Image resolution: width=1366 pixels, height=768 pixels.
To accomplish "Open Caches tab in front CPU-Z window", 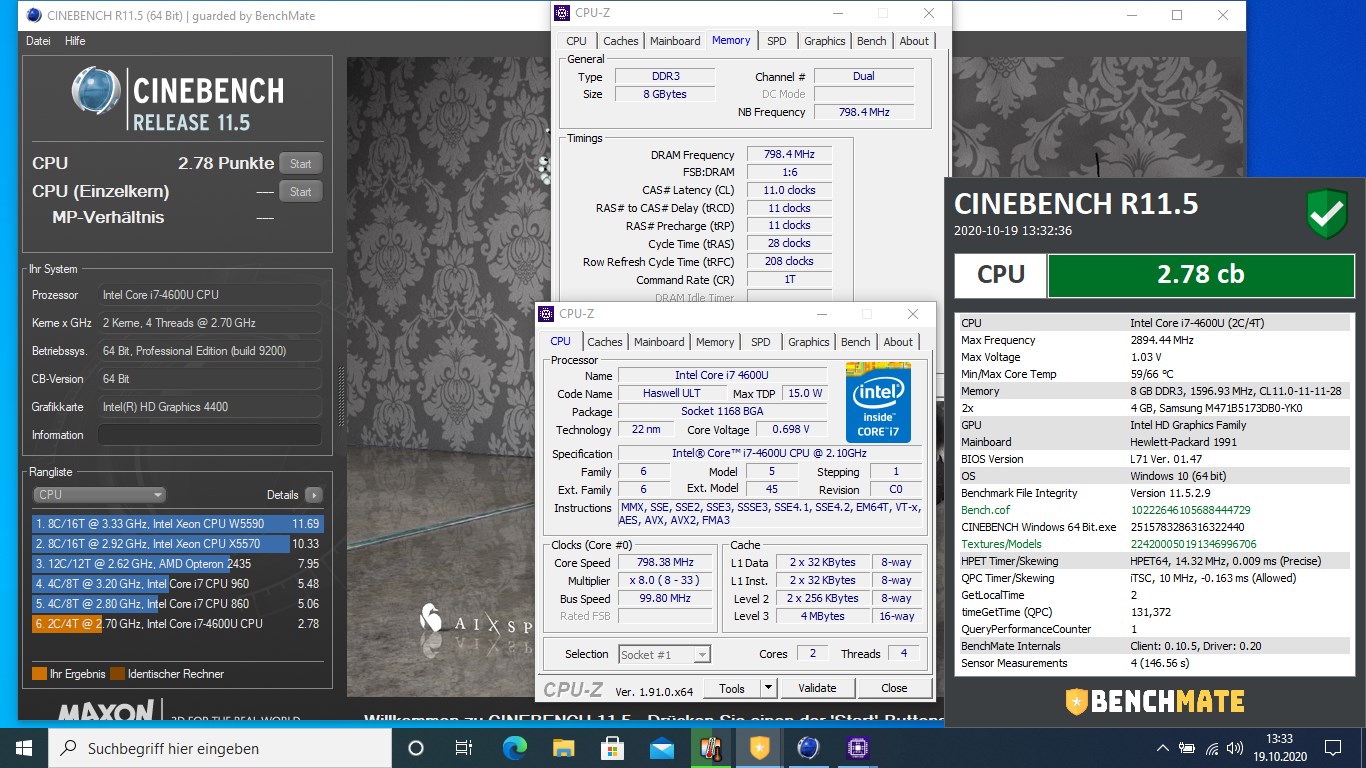I will click(x=604, y=342).
